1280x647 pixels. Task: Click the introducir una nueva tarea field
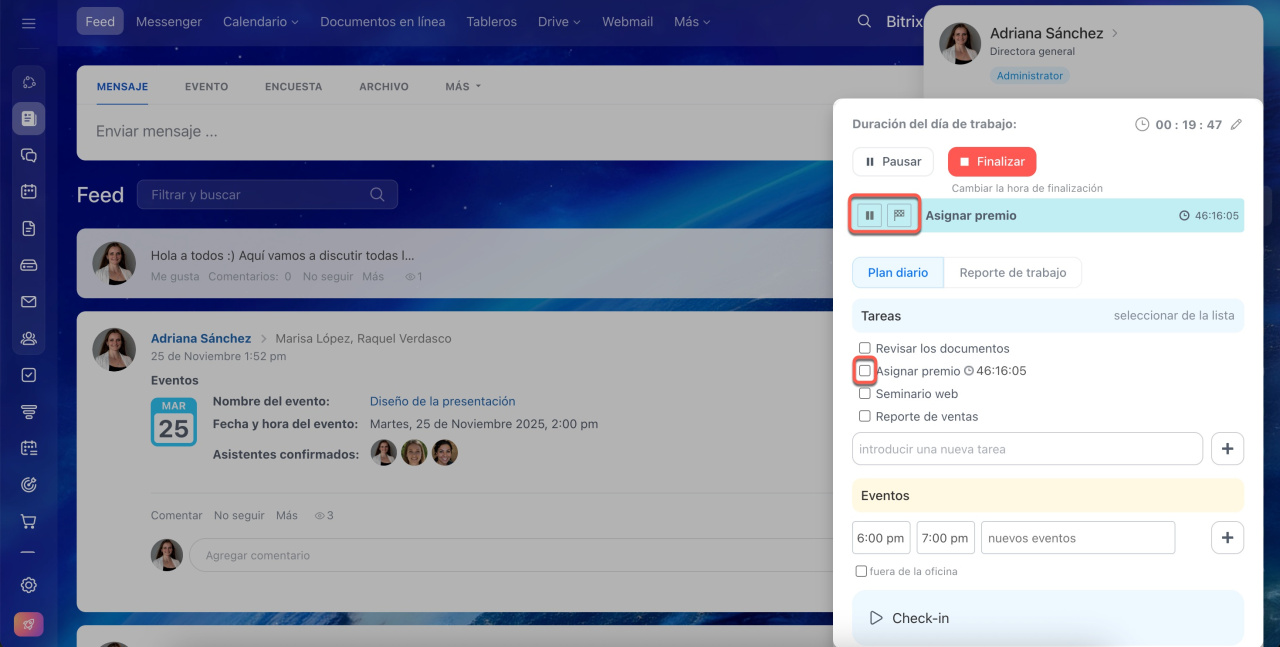pos(1027,450)
